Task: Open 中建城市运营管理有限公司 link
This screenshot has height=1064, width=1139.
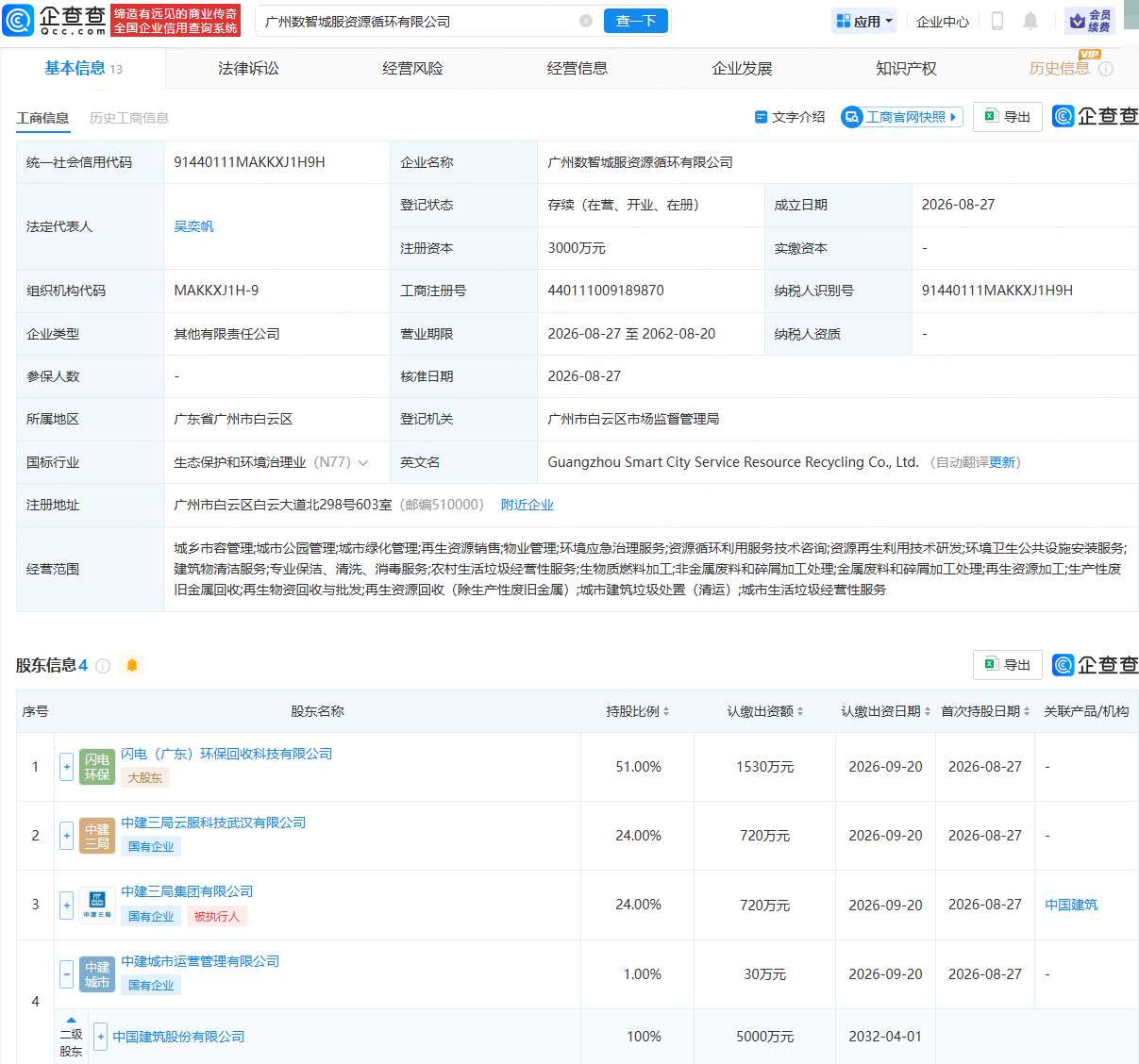Action: (200, 961)
